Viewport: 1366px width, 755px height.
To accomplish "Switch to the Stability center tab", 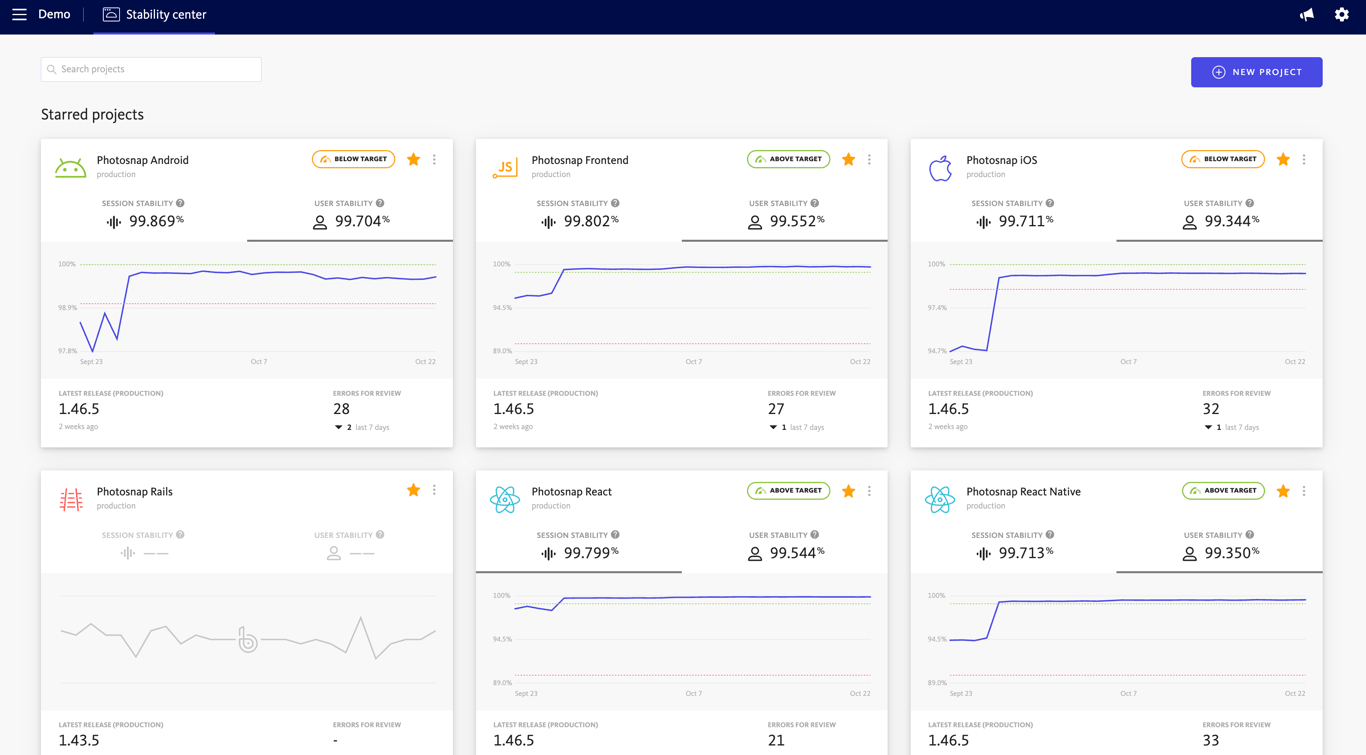I will pos(154,15).
